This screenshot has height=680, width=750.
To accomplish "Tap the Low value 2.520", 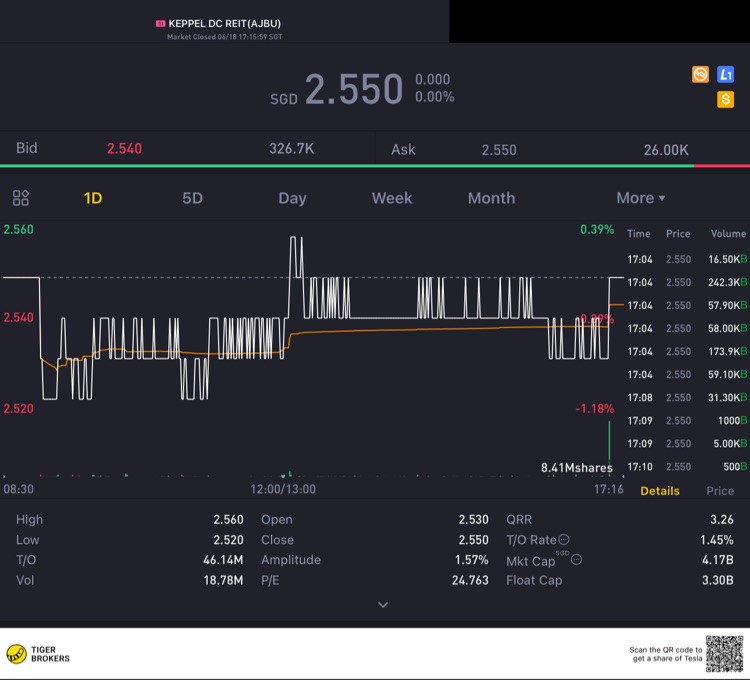I will [228, 540].
